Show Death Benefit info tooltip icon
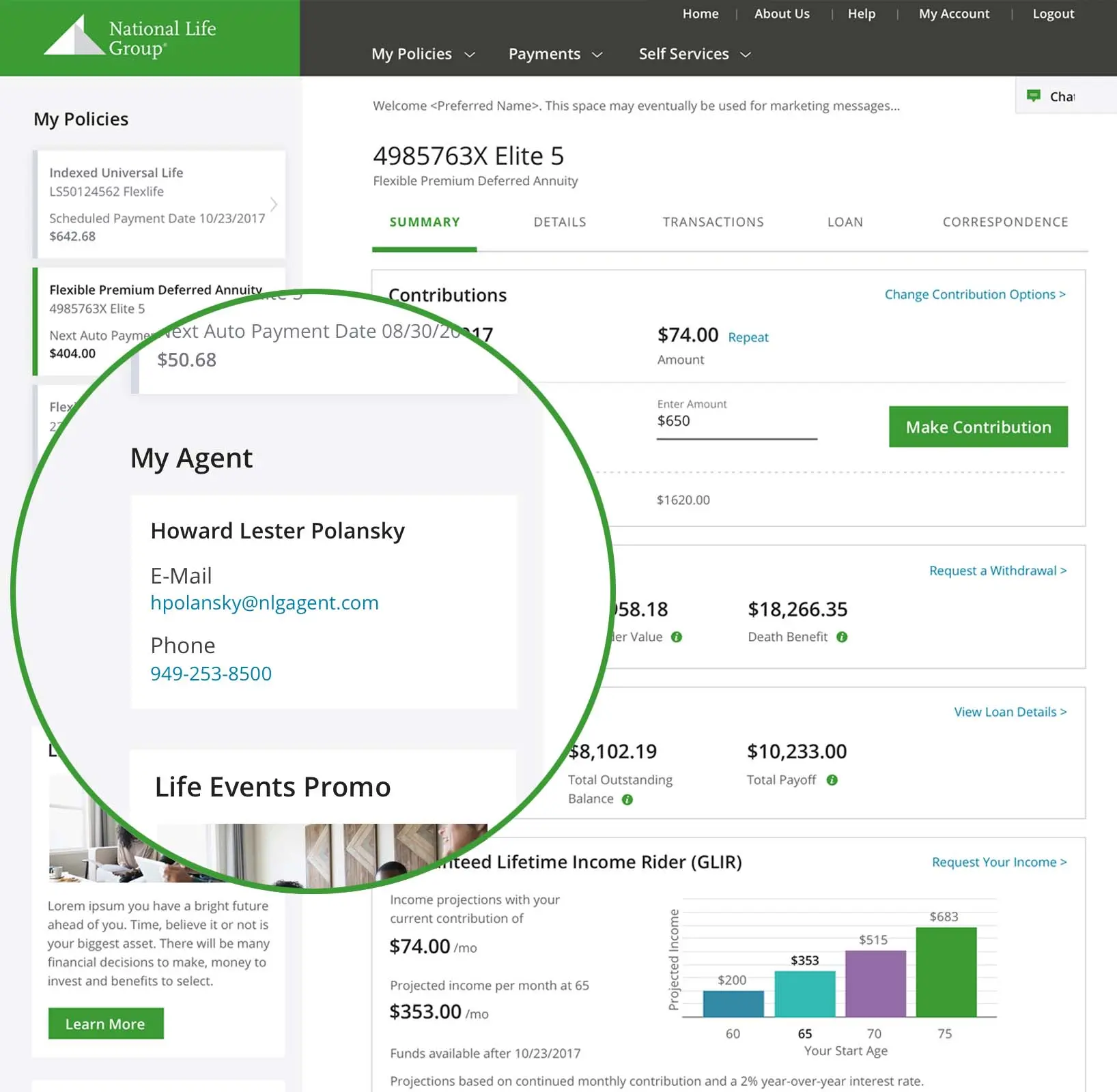 click(842, 637)
